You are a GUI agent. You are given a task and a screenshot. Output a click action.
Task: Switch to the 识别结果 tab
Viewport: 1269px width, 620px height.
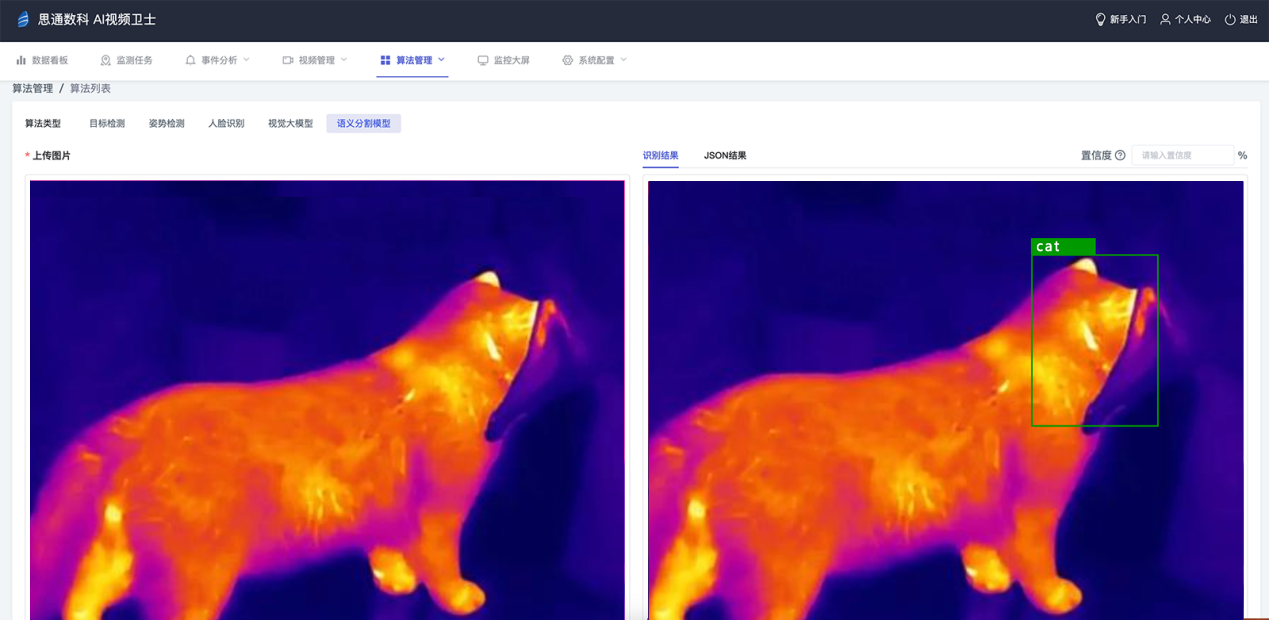pyautogui.click(x=660, y=155)
